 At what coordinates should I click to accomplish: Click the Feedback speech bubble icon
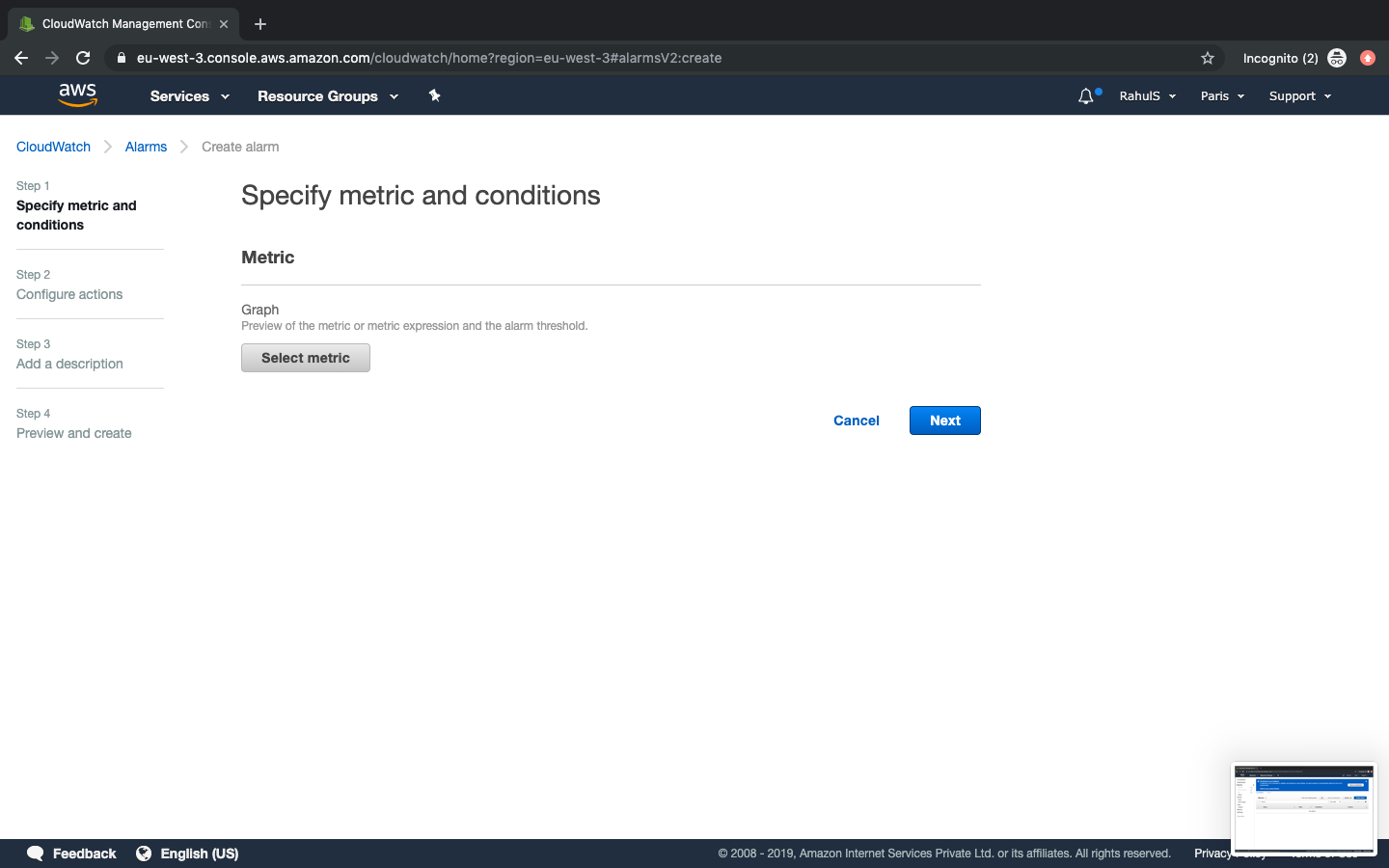(36, 854)
